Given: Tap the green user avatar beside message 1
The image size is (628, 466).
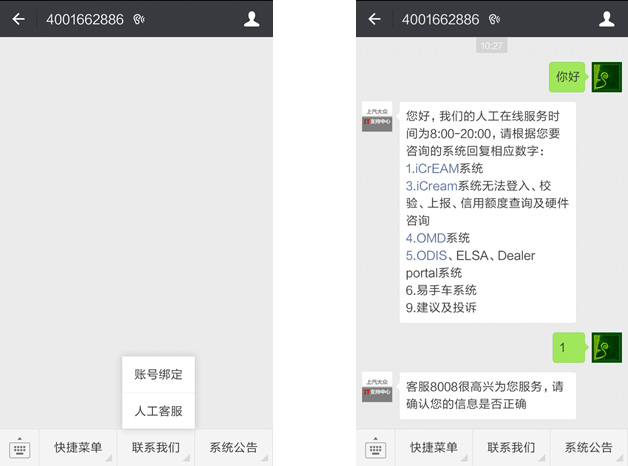Looking at the screenshot, I should (x=607, y=347).
